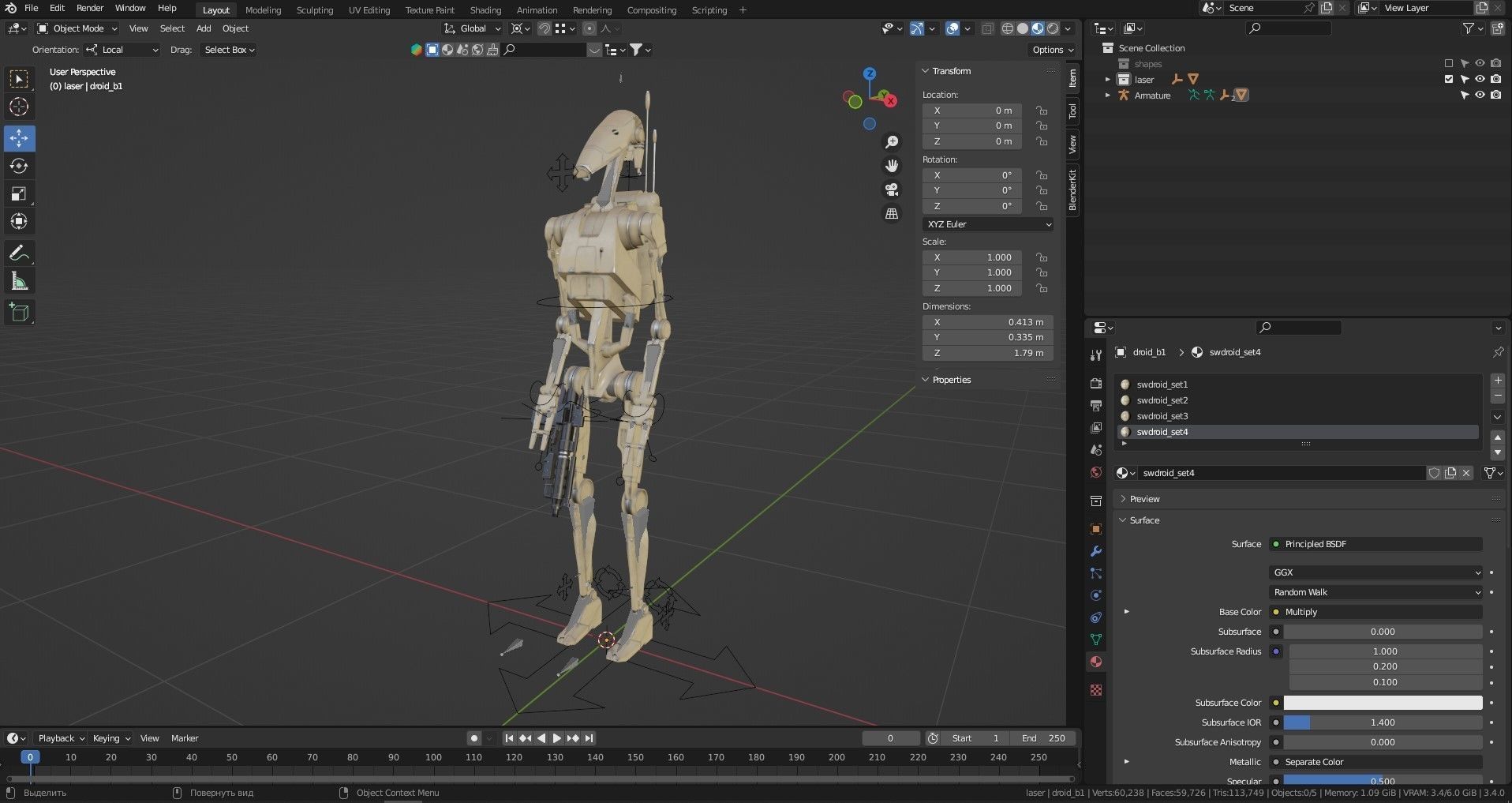Viewport: 1512px width, 803px height.
Task: Expand the Preview panel
Action: tap(1144, 499)
